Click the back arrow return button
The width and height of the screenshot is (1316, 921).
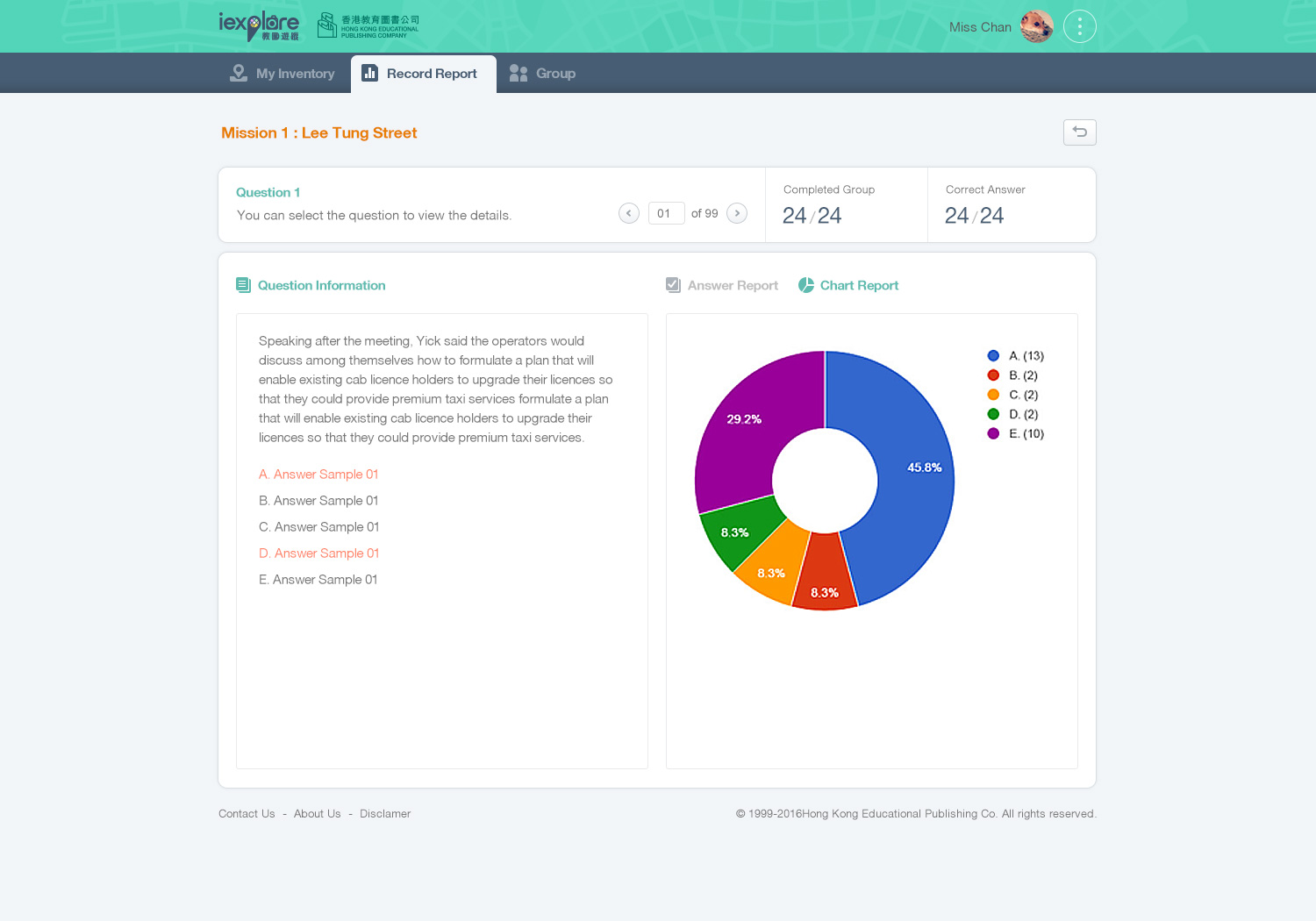1079,132
